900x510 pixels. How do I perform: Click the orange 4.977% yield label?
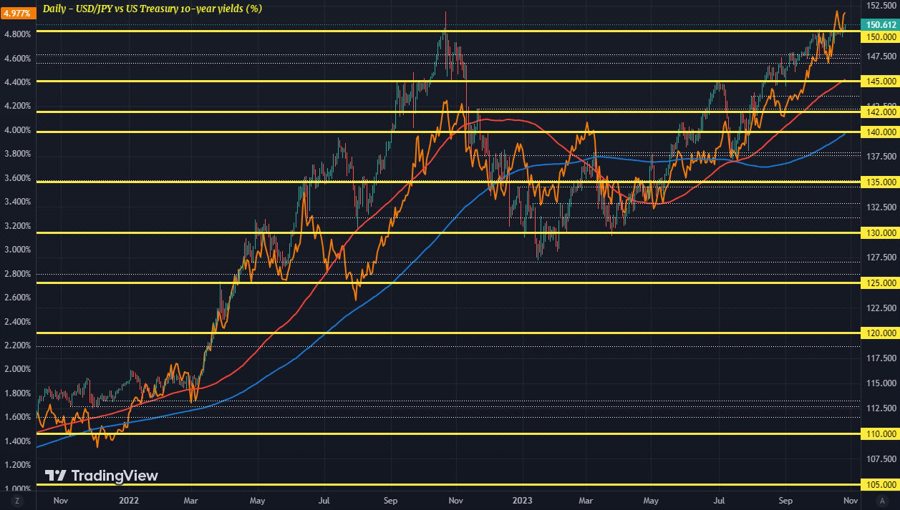click(17, 13)
